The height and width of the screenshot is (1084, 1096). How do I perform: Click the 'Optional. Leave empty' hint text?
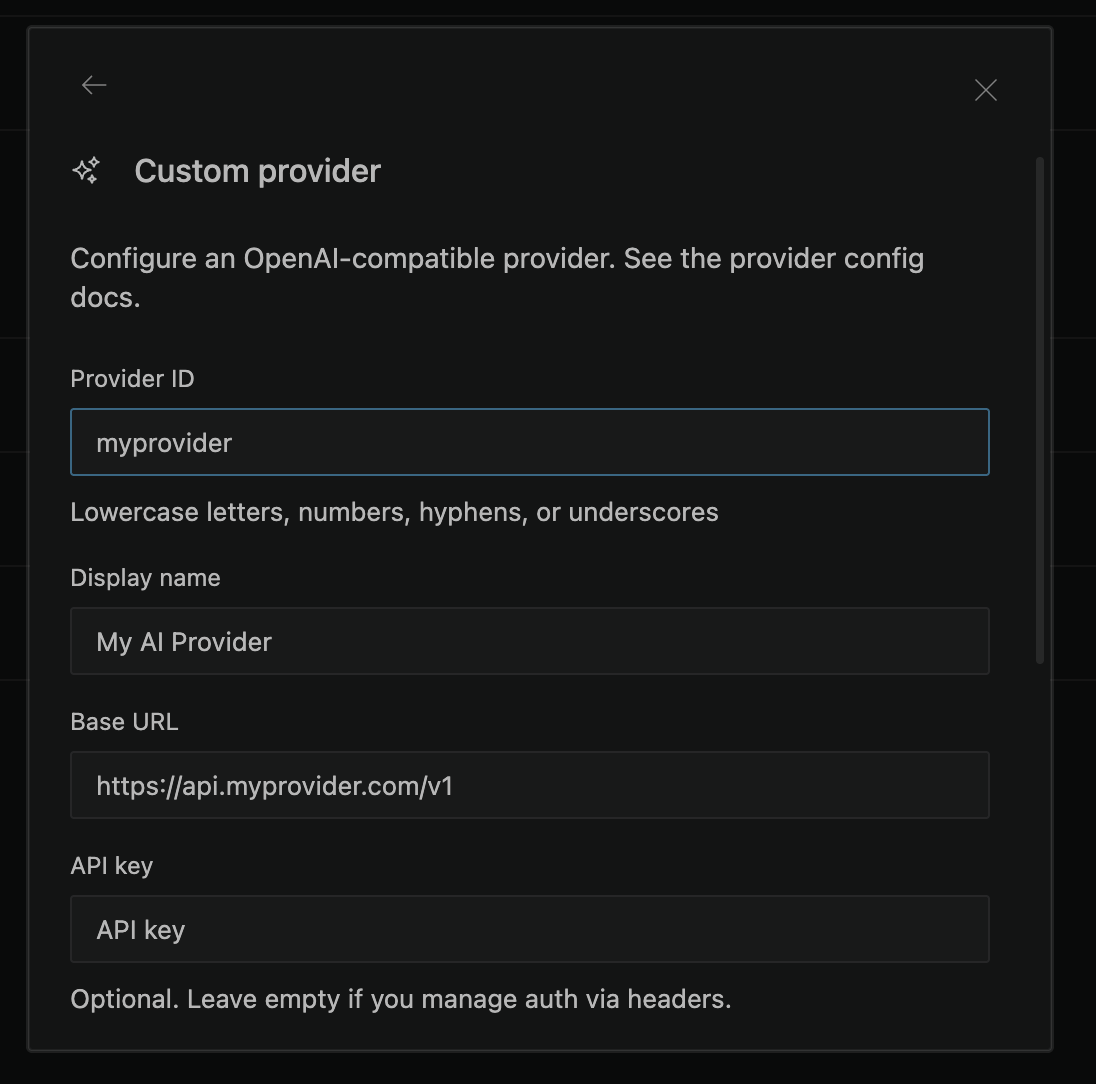400,999
